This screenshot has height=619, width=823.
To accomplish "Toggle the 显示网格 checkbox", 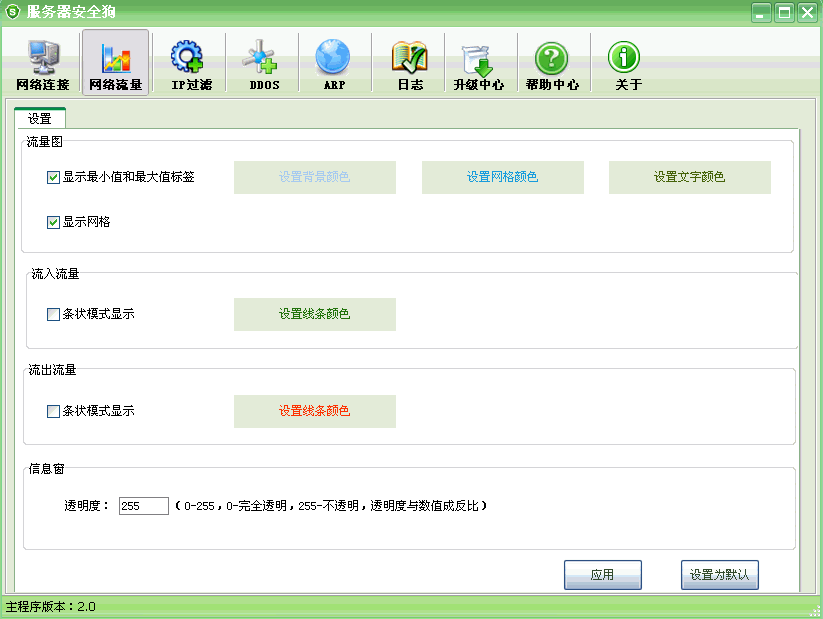I will 54,223.
